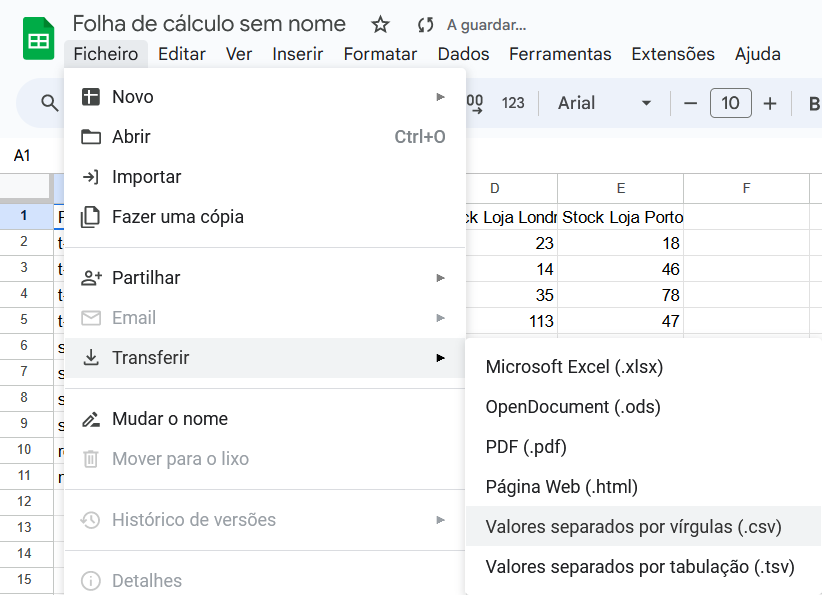Image resolution: width=822 pixels, height=595 pixels.
Task: Select Abrir from the Ficheiro menu
Action: click(x=132, y=137)
